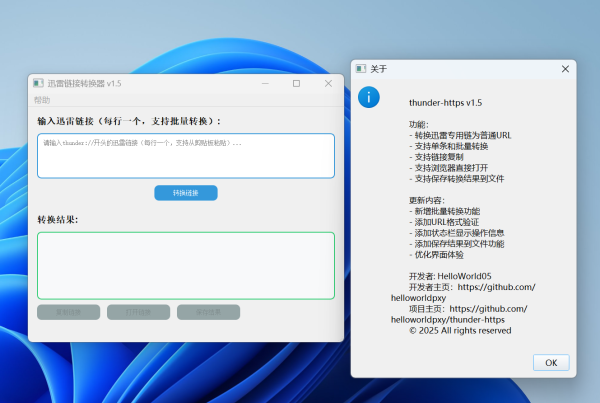Click the 迅雷链接转换器 v1.5 title text
The height and width of the screenshot is (403, 600).
coord(84,83)
